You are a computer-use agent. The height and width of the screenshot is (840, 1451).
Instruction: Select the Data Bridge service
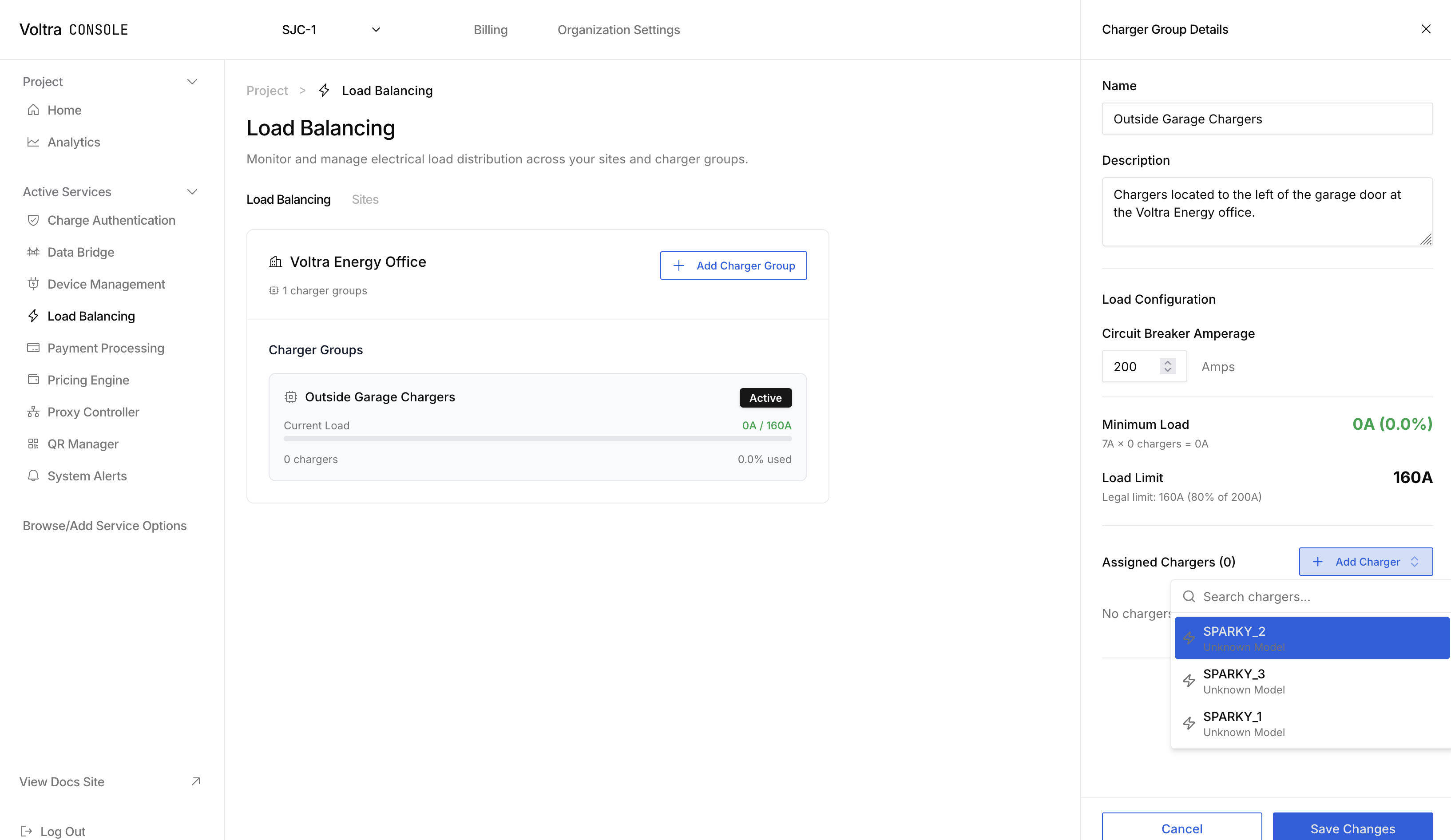coord(81,252)
